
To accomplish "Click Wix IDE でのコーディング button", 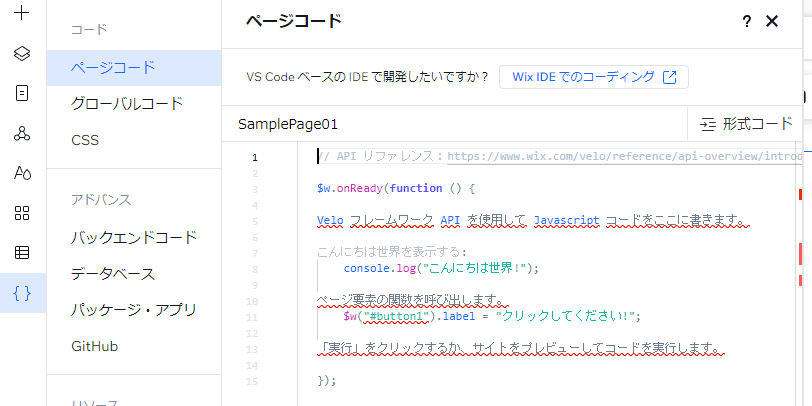I will [594, 77].
